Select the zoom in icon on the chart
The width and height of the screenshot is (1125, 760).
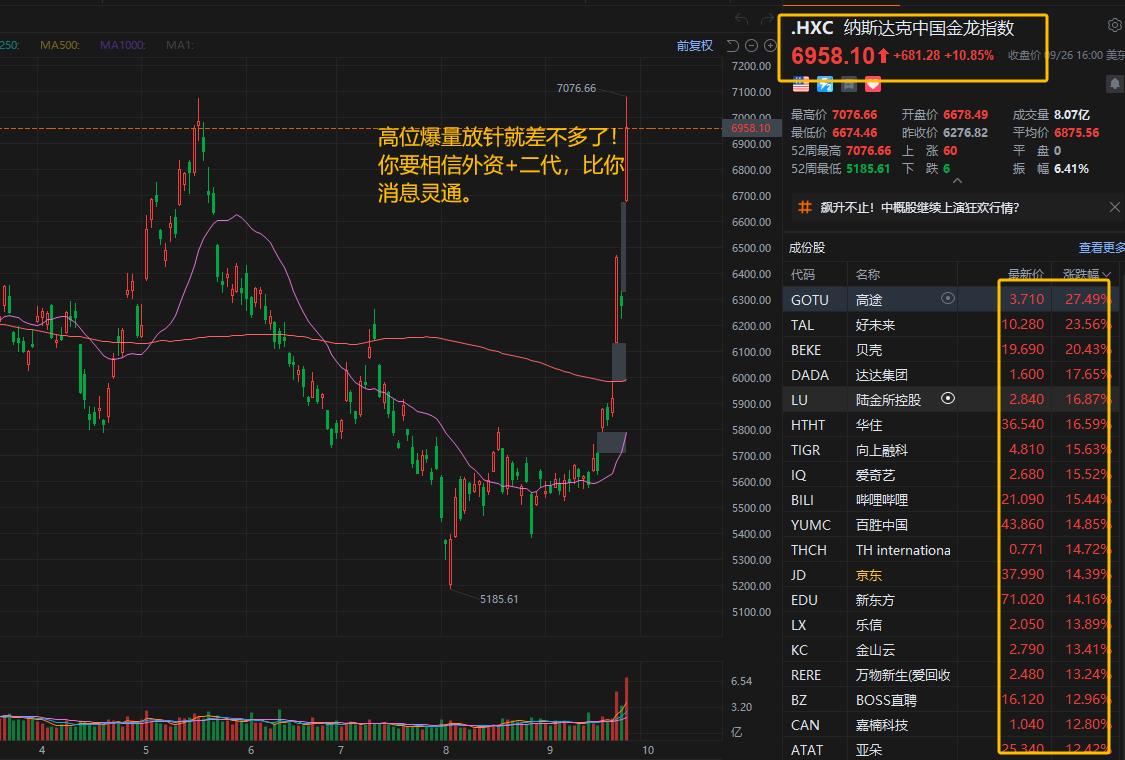(768, 45)
